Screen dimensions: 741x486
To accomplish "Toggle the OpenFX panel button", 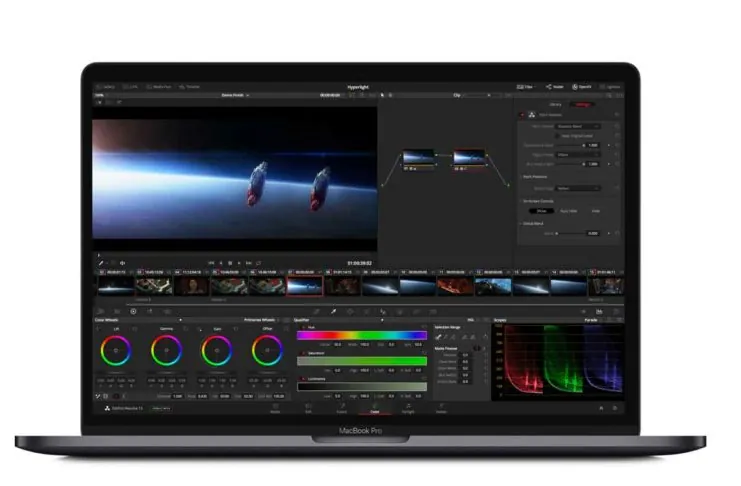I will click(582, 87).
